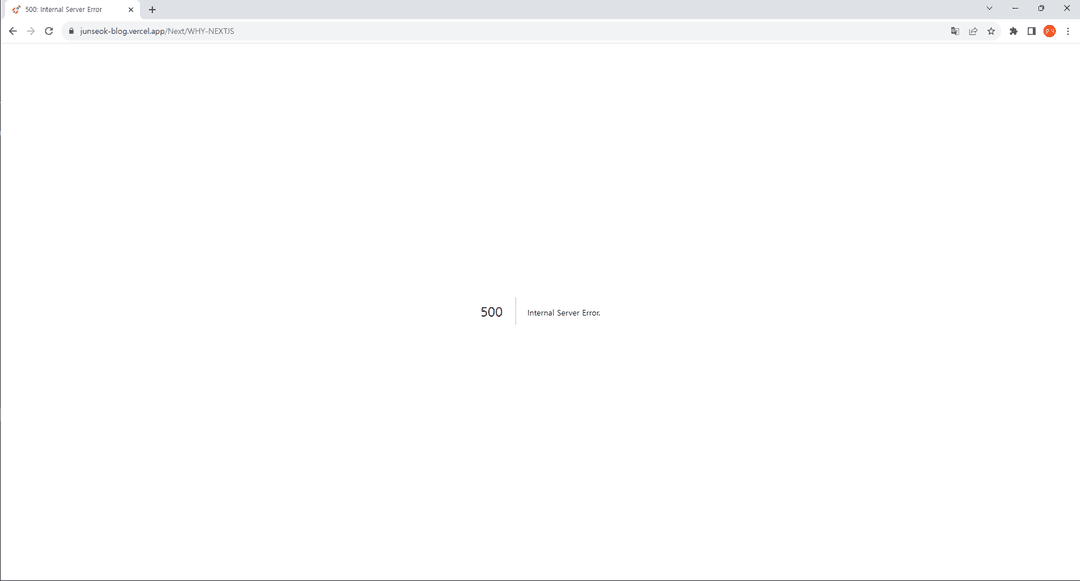Toggle the browser side panel
Screen dimensions: 1080x581
pyautogui.click(x=1031, y=31)
